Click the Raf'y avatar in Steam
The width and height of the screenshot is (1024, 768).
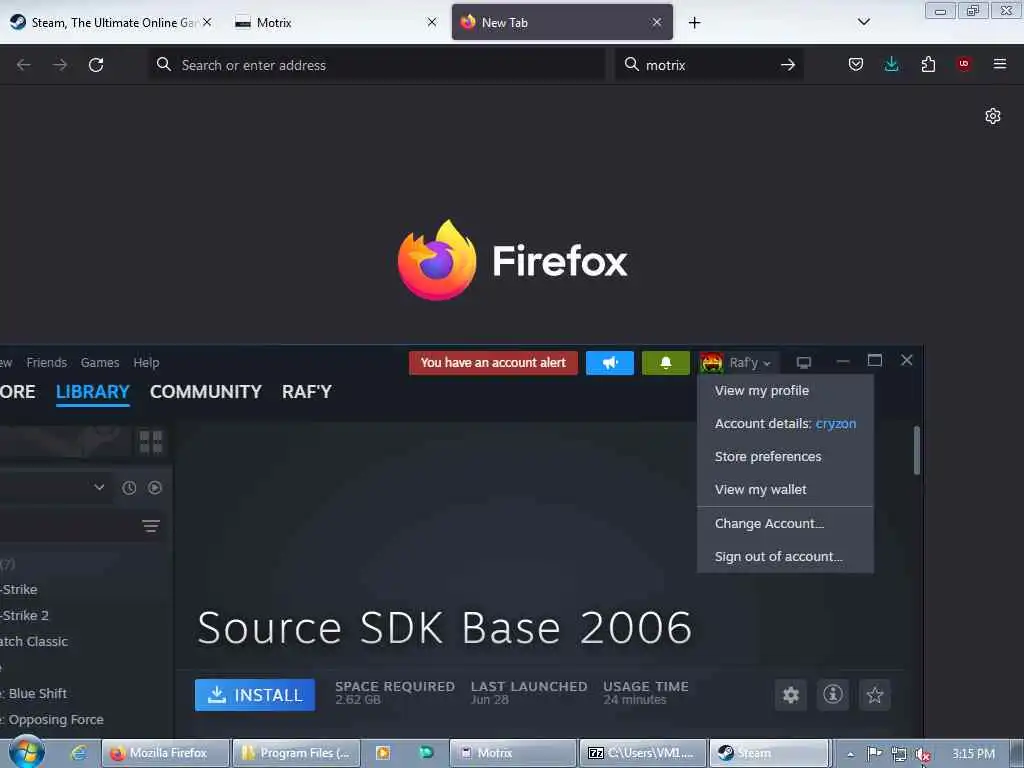(x=711, y=362)
